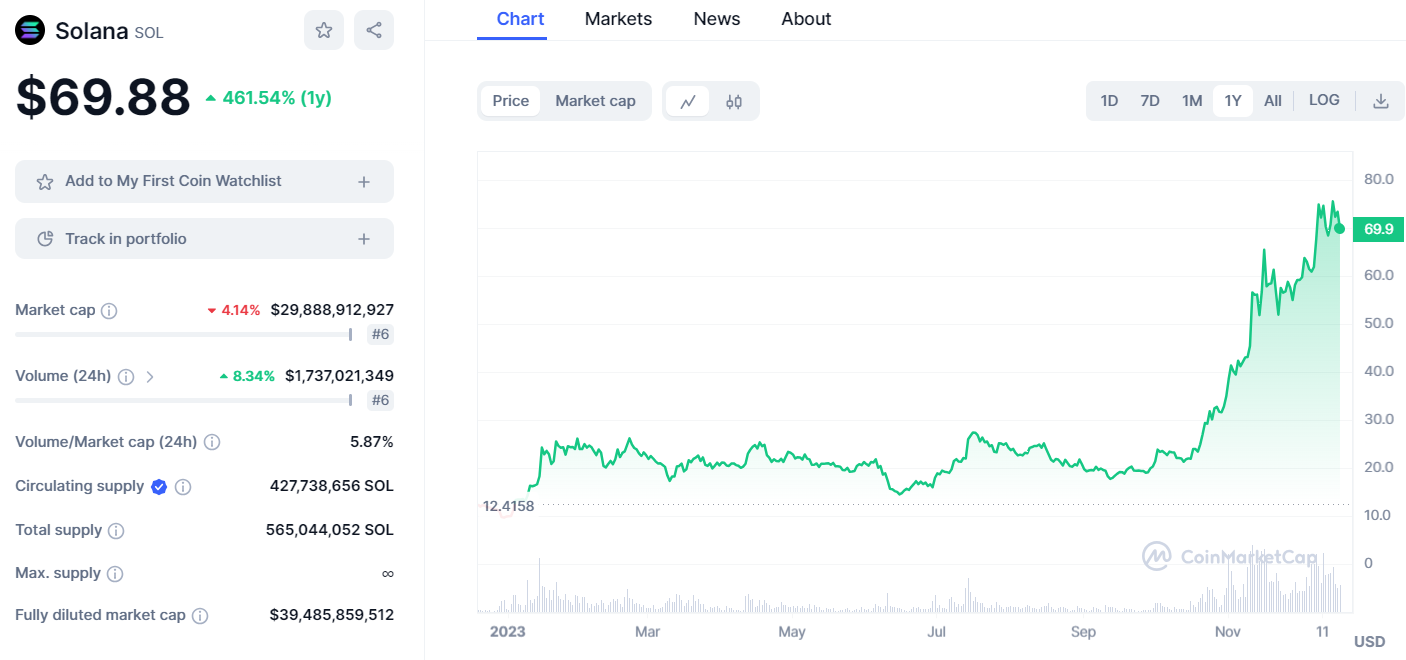Set chart range to 1M
This screenshot has height=660, width=1406.
[x=1192, y=101]
